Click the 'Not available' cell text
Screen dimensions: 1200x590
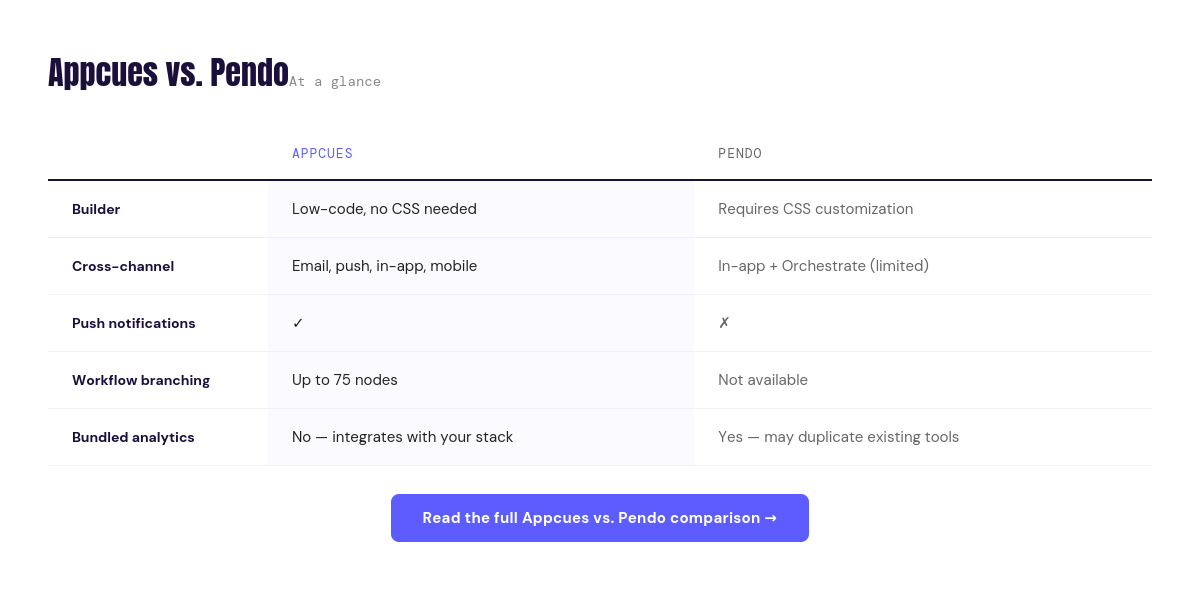(762, 380)
